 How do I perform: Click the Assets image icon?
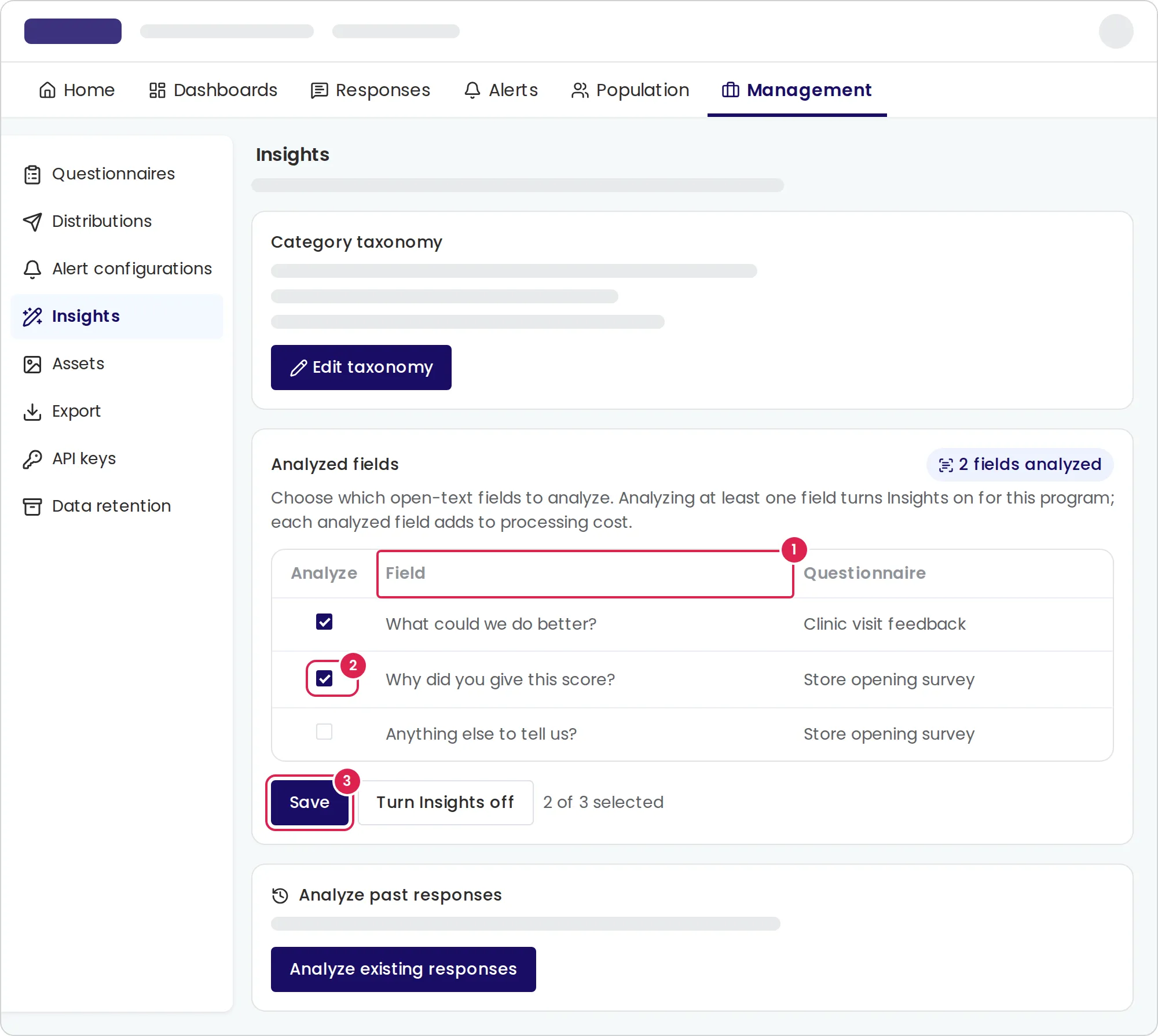pos(32,364)
